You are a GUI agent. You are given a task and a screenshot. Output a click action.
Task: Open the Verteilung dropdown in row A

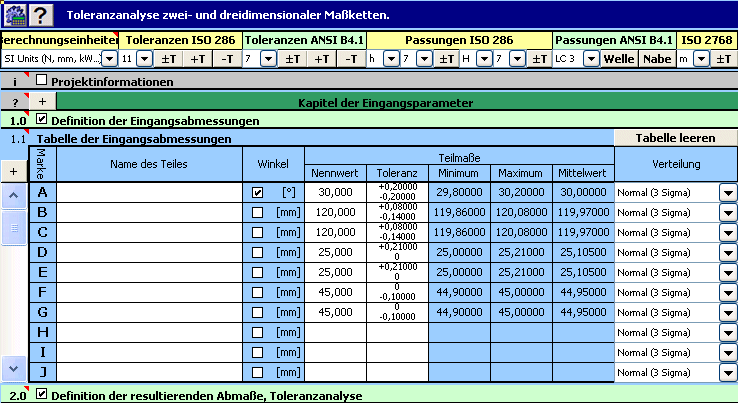[728, 193]
